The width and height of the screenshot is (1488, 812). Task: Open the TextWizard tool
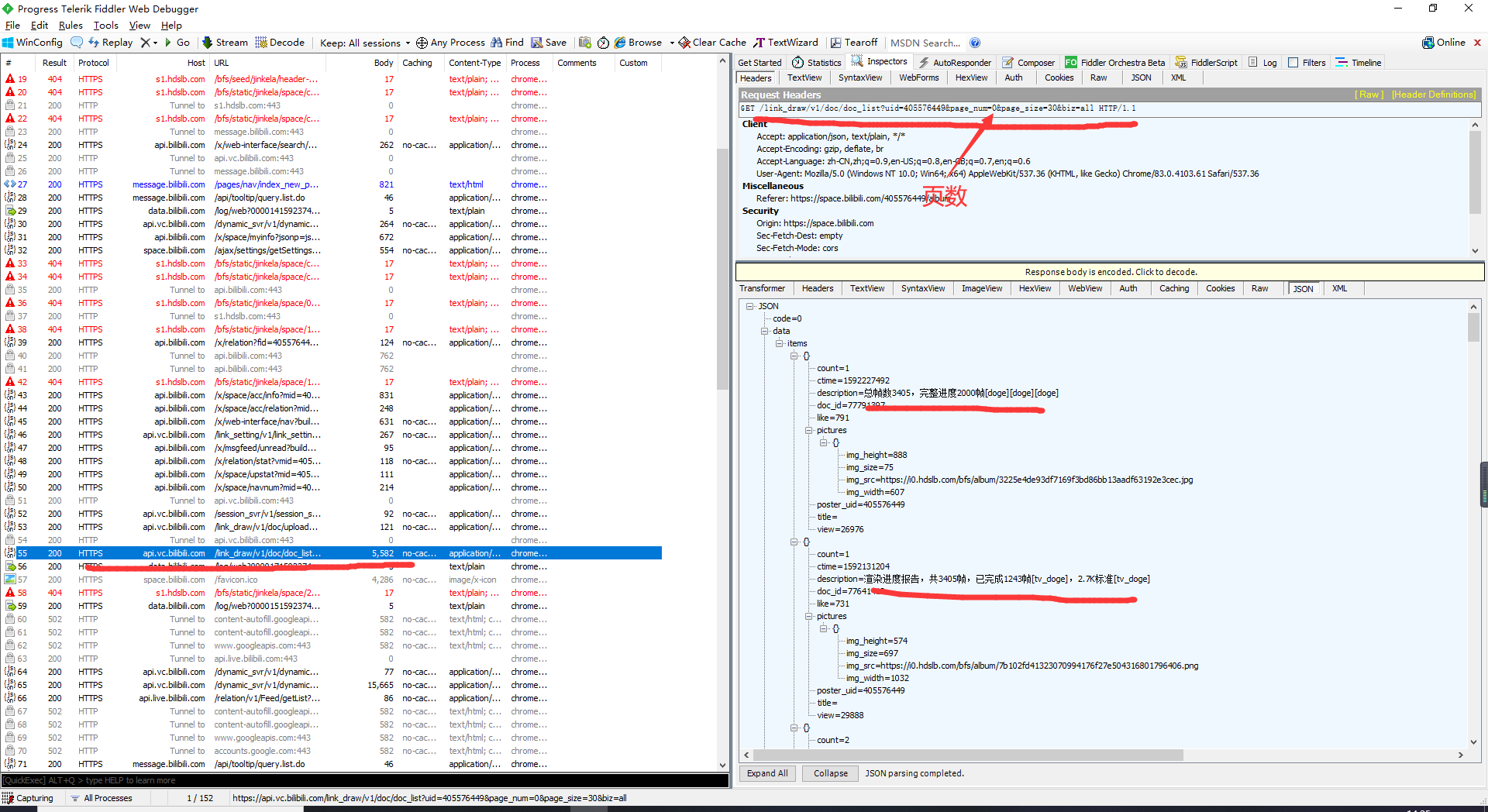[x=786, y=43]
